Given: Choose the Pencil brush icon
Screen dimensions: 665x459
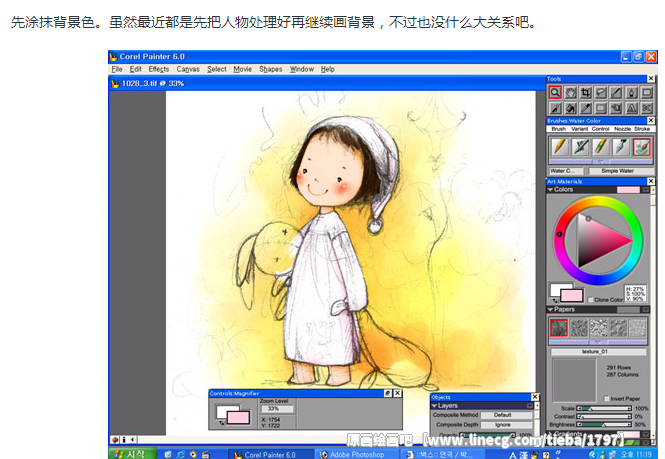Looking at the screenshot, I should coord(559,147).
